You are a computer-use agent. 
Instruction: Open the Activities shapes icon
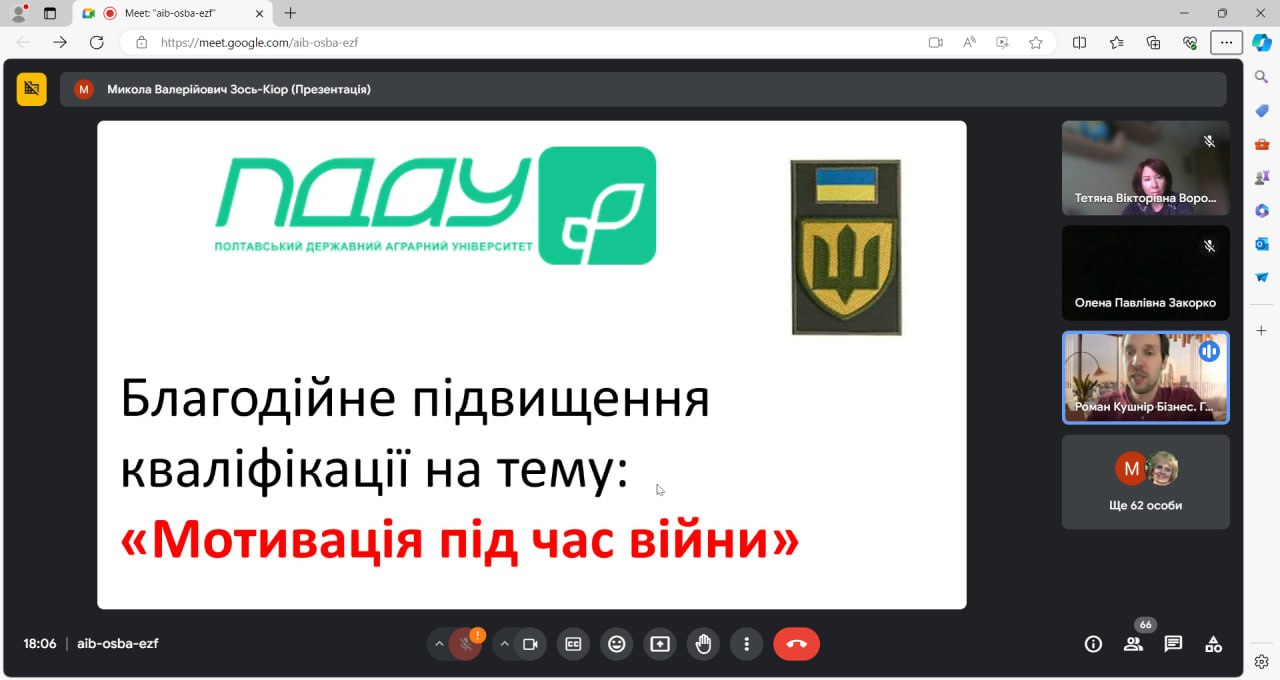1213,644
